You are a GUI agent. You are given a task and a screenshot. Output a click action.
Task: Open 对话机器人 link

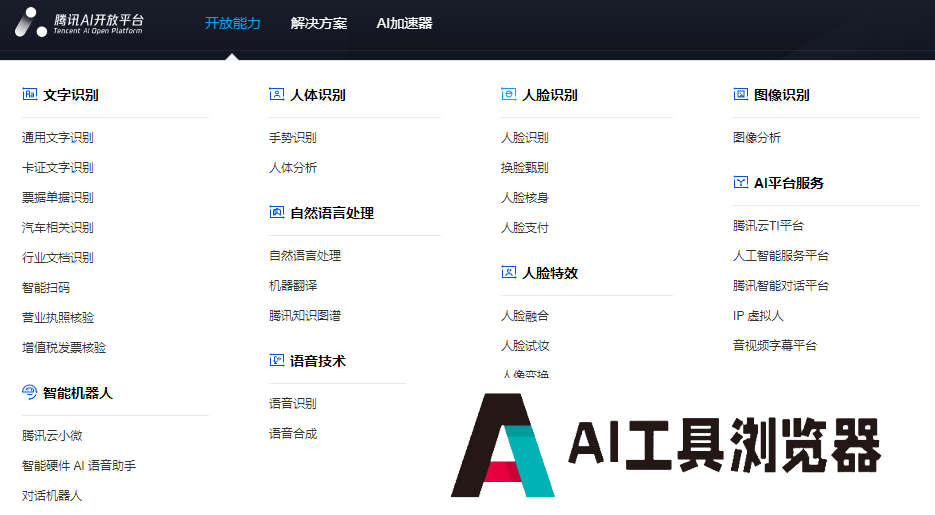tap(52, 495)
